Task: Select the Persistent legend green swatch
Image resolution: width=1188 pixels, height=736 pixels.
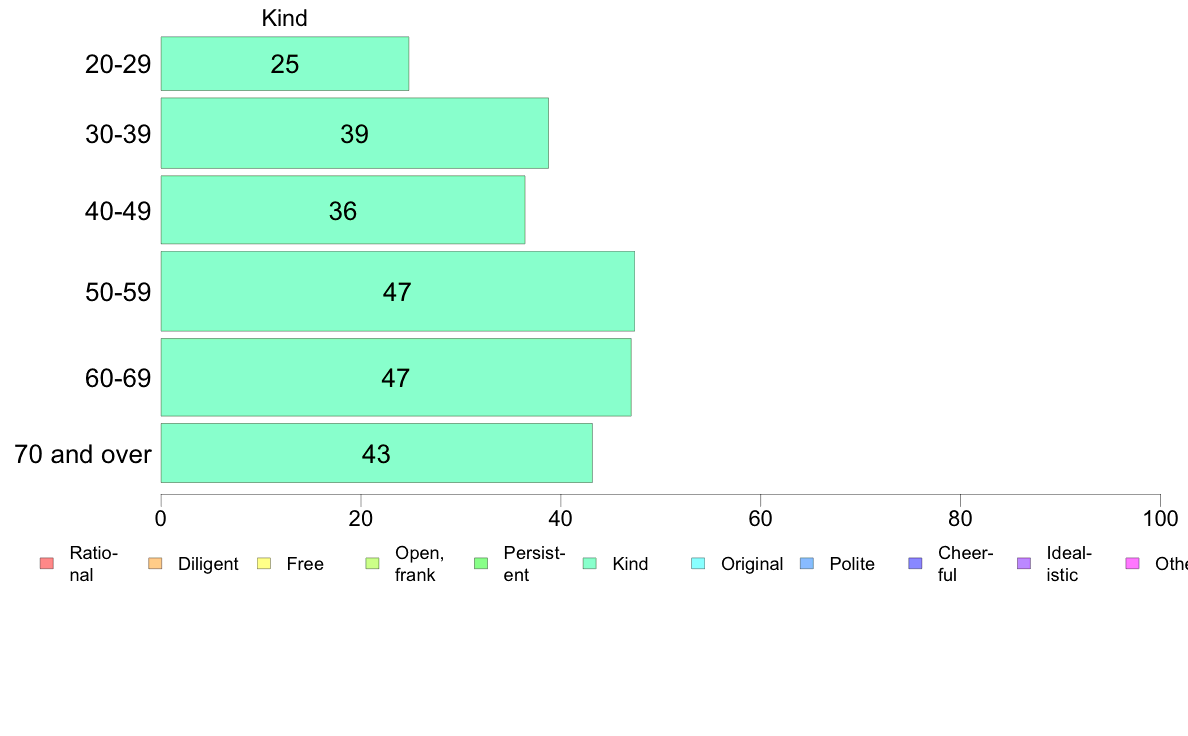Action: 481,563
